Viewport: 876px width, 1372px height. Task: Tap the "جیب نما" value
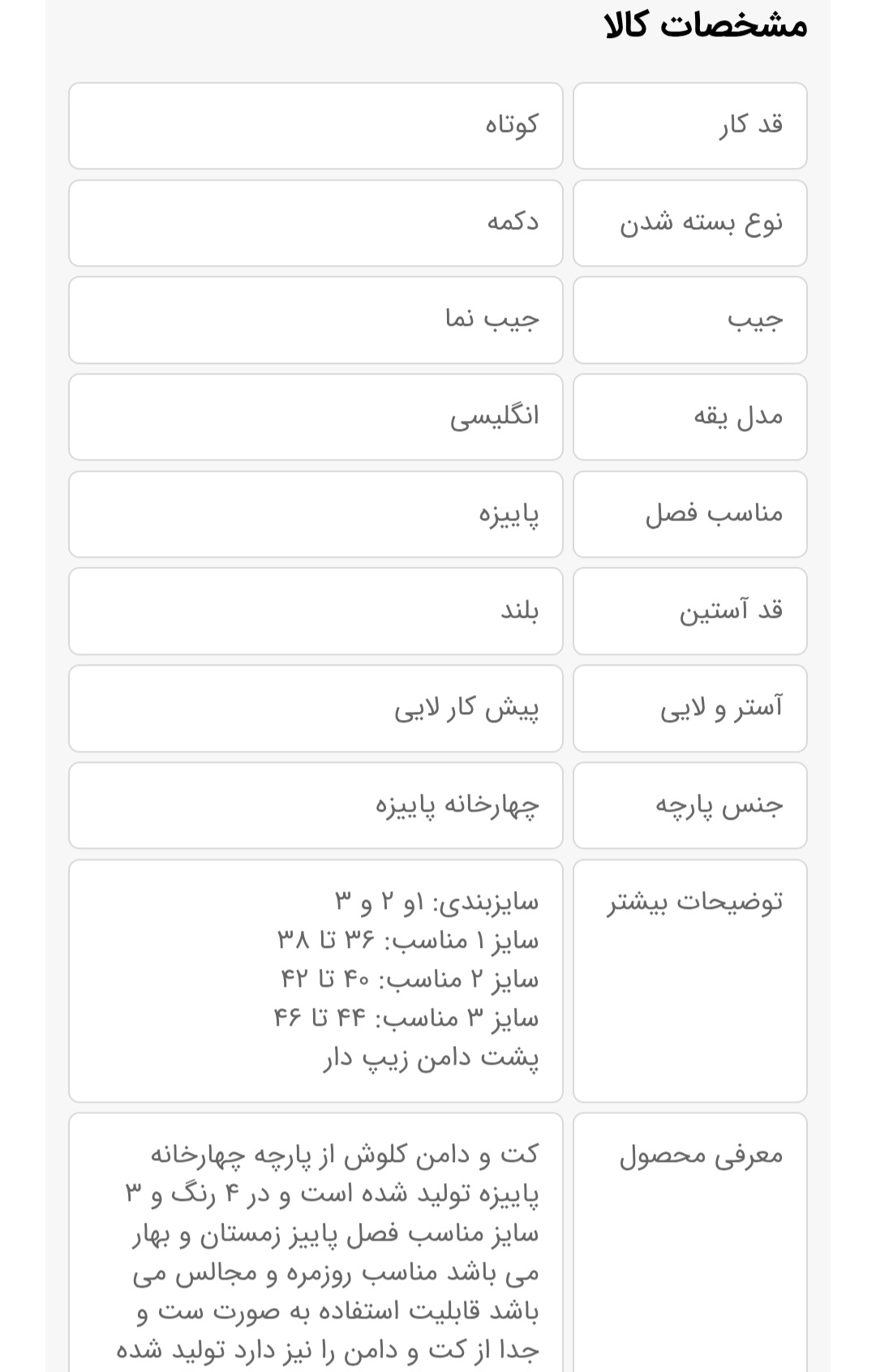492,319
